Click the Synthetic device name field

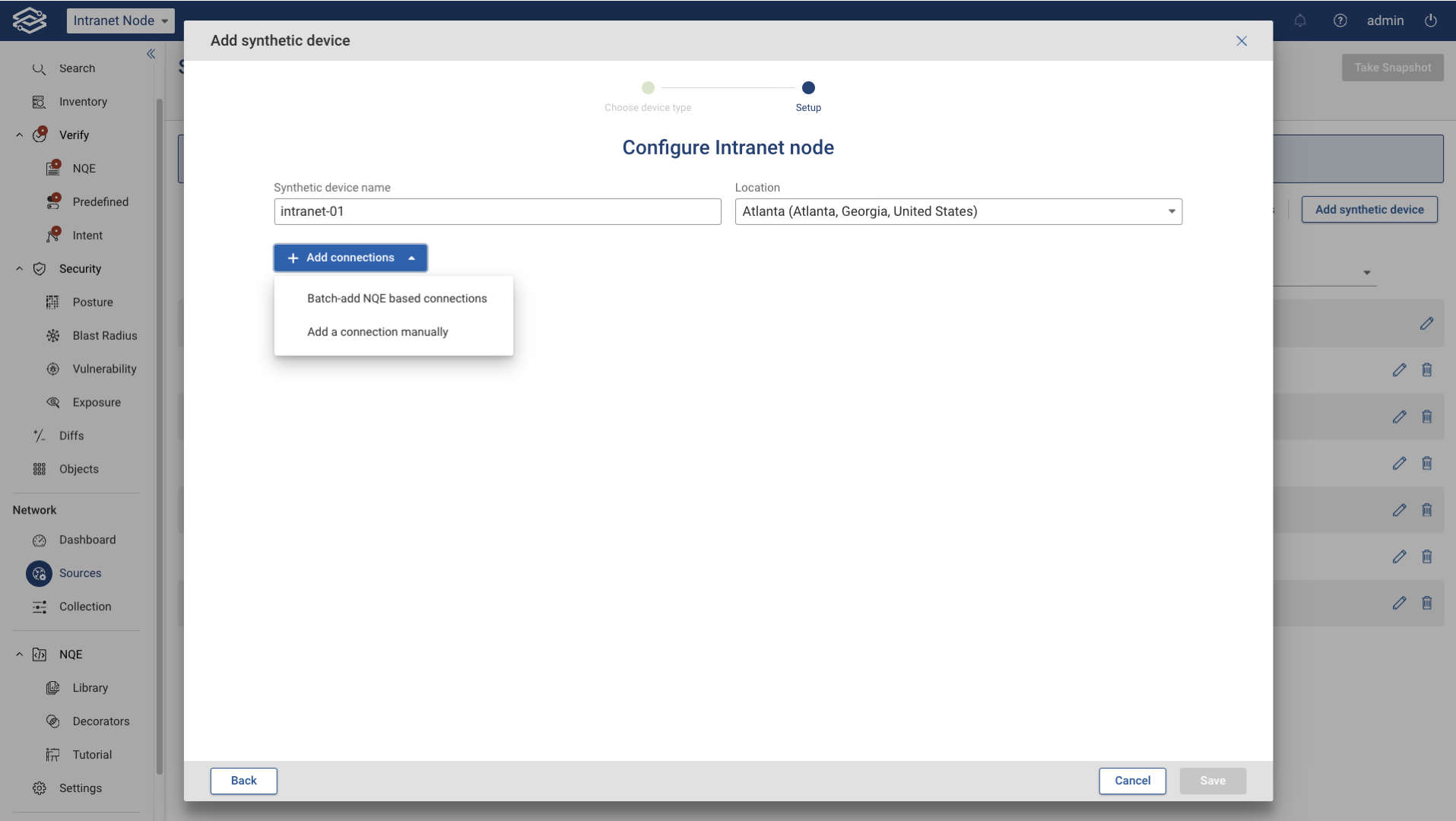497,211
